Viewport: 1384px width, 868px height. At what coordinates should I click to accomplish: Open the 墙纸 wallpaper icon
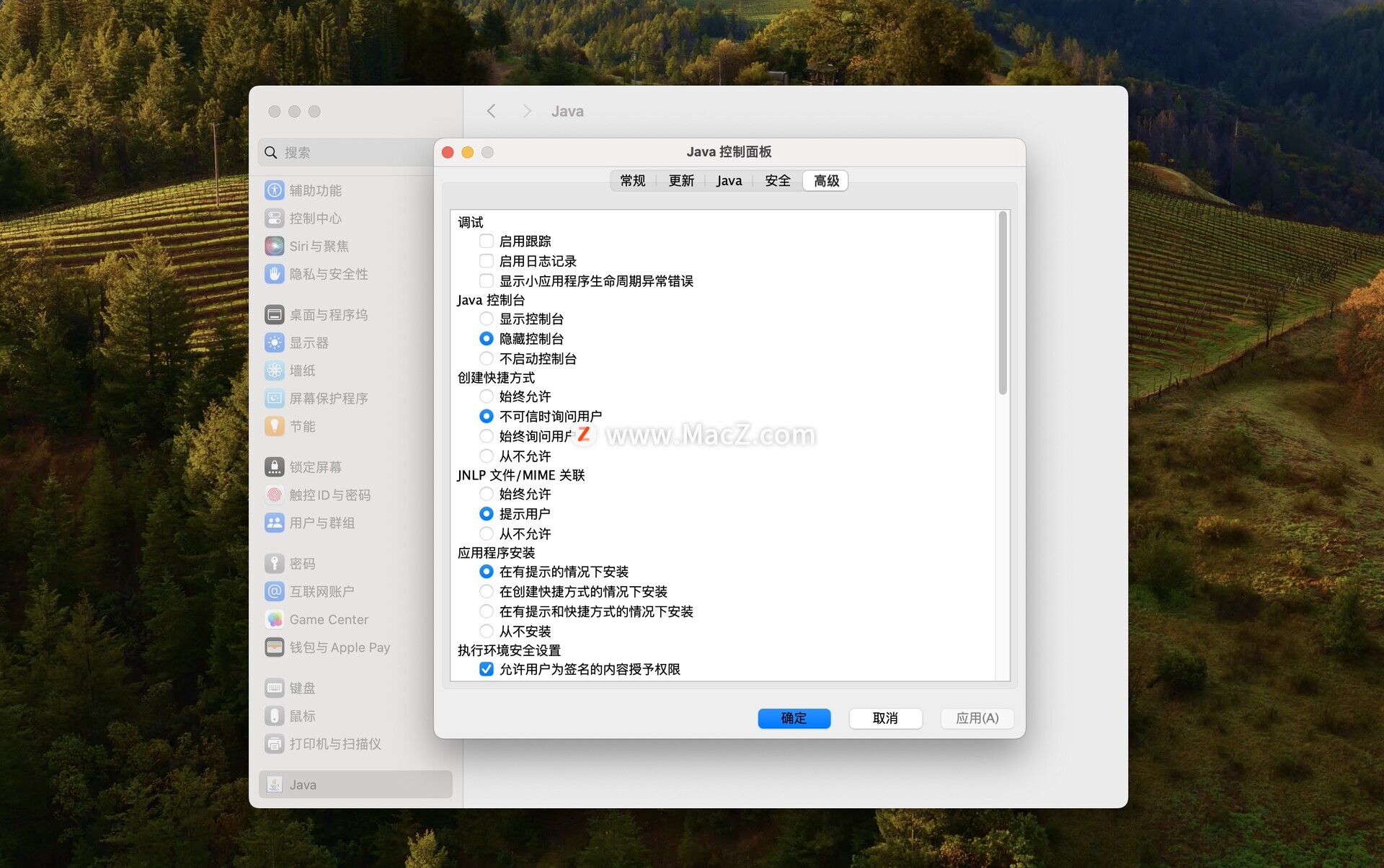(x=274, y=371)
